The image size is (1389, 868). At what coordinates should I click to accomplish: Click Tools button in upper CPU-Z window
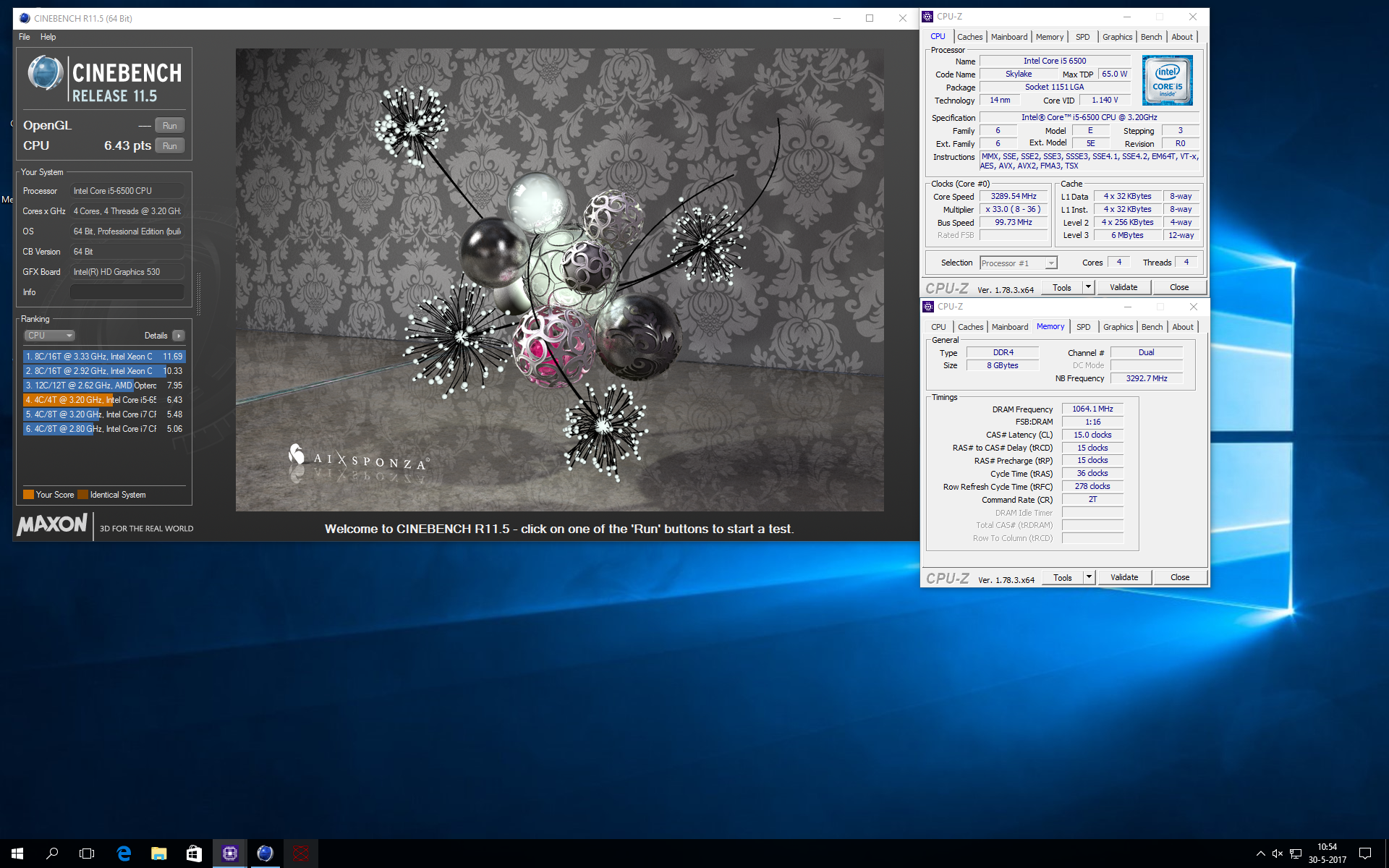click(1062, 287)
